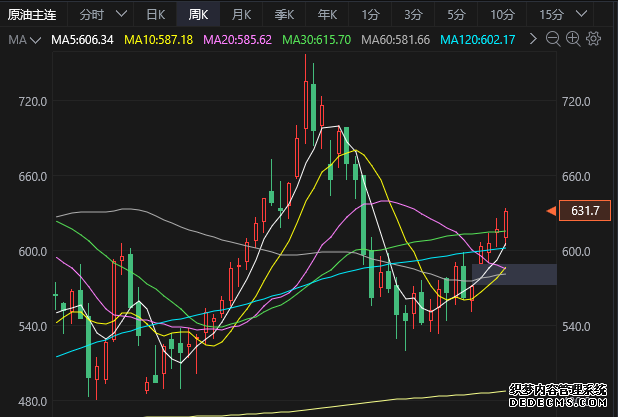The width and height of the screenshot is (618, 417).
Task: Click the MA30:615.70 indicator value
Action: click(x=316, y=40)
